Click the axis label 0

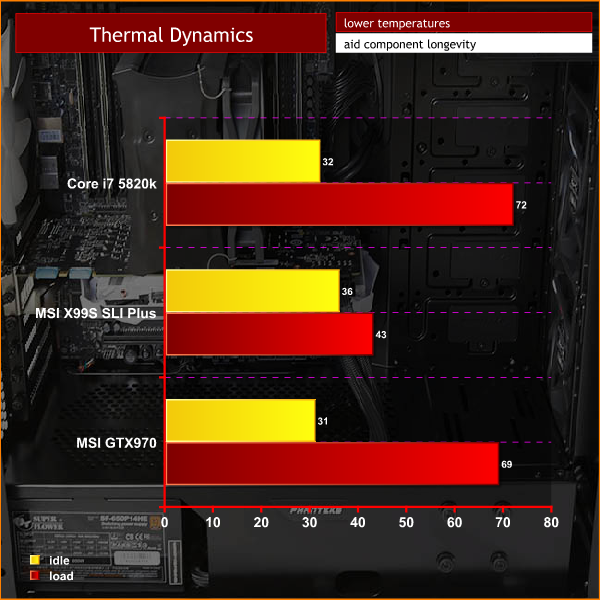click(165, 522)
